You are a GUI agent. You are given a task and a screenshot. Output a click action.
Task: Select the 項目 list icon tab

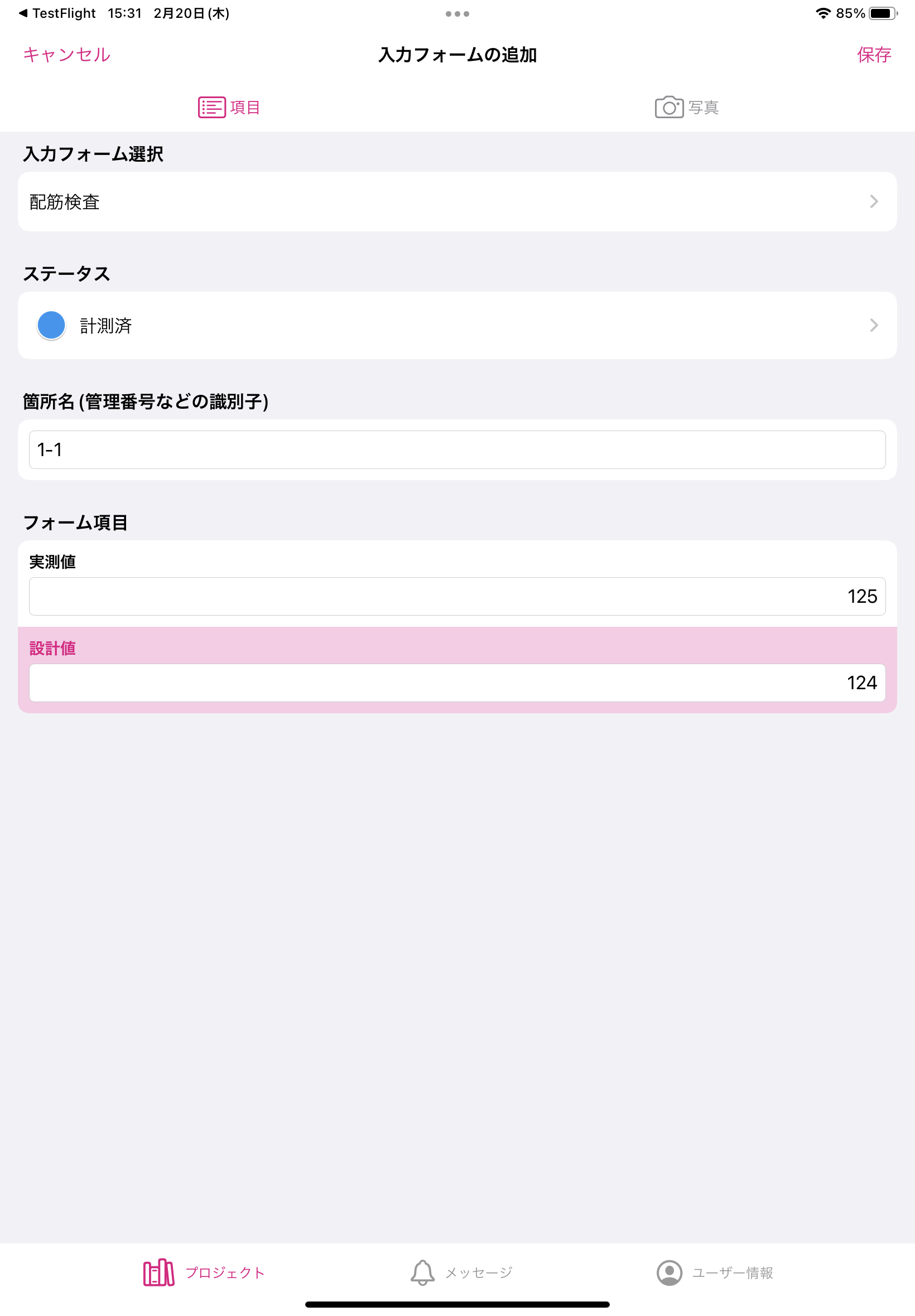(211, 107)
